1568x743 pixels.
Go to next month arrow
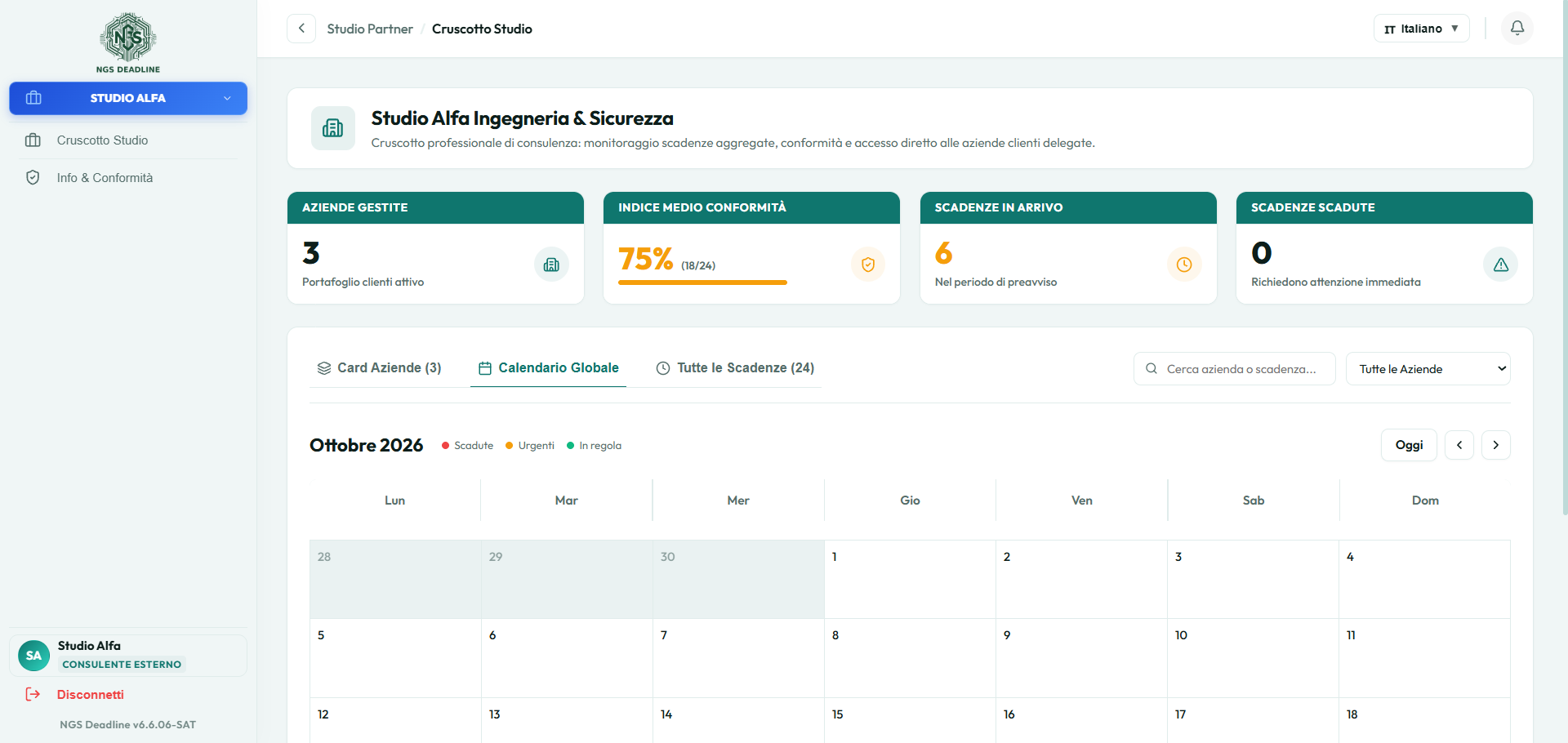tap(1496, 445)
